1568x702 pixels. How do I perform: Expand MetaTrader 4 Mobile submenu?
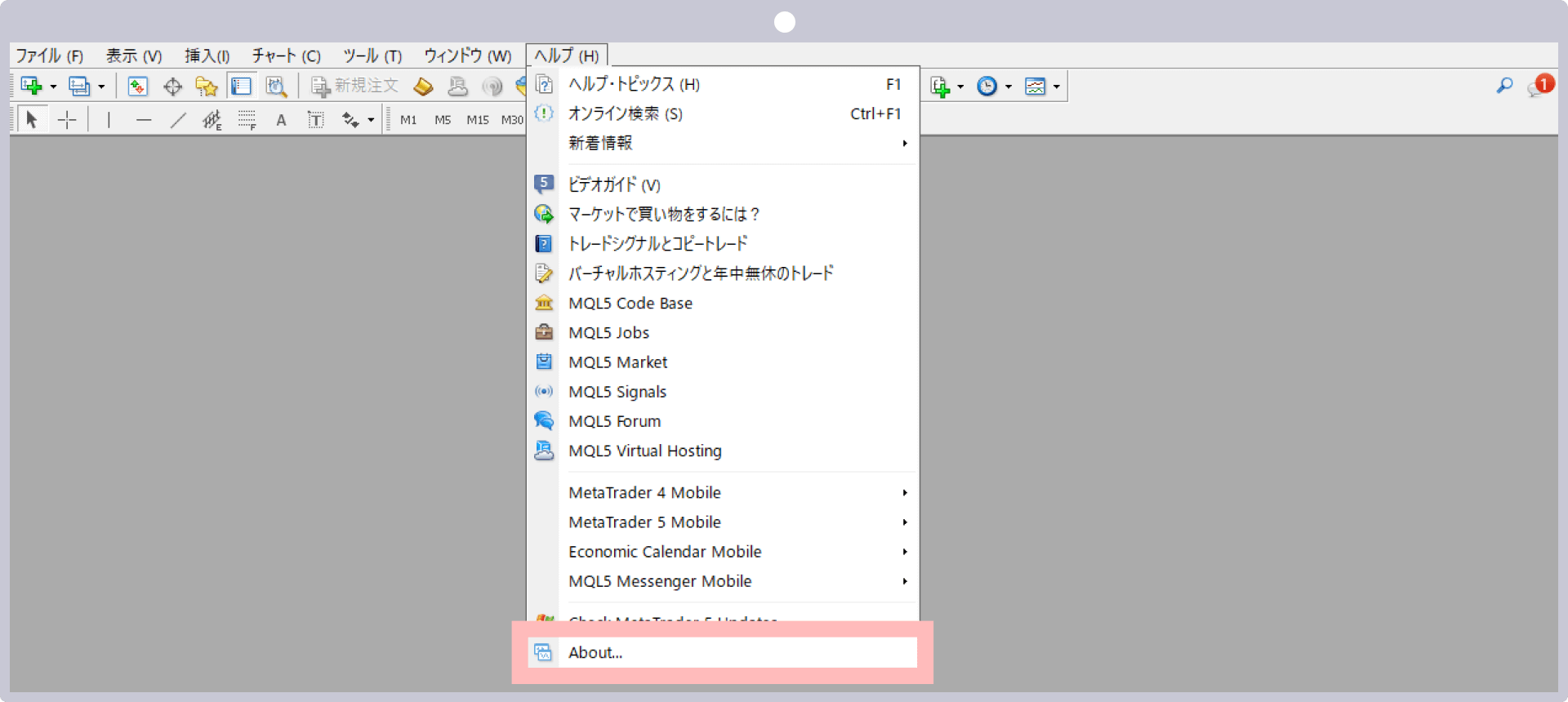(723, 492)
